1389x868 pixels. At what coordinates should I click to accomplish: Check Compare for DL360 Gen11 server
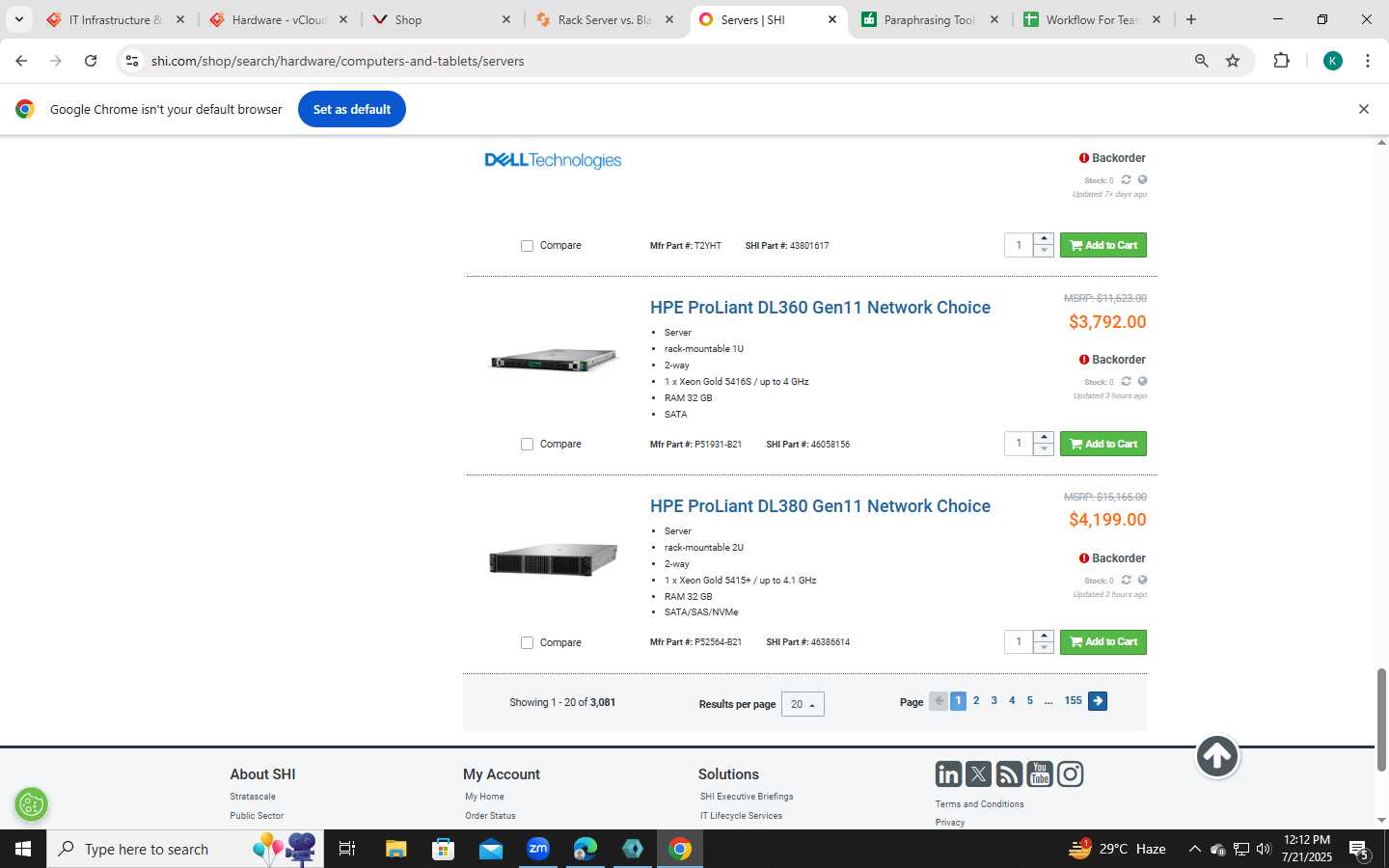coord(527,445)
